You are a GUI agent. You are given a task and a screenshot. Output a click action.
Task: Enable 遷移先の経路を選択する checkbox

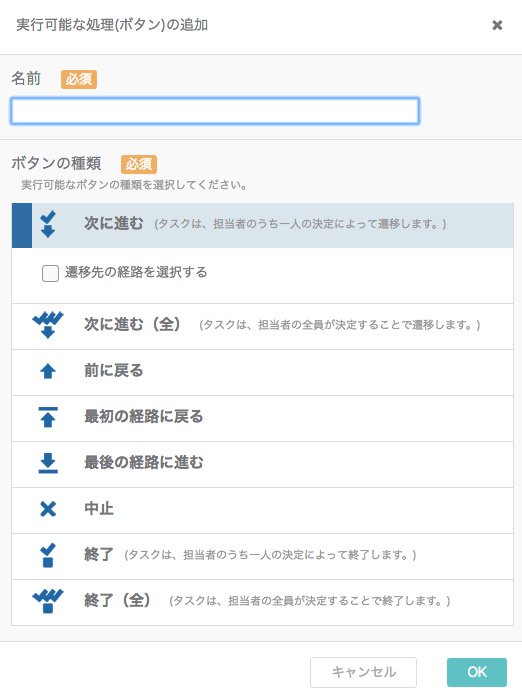[x=50, y=273]
